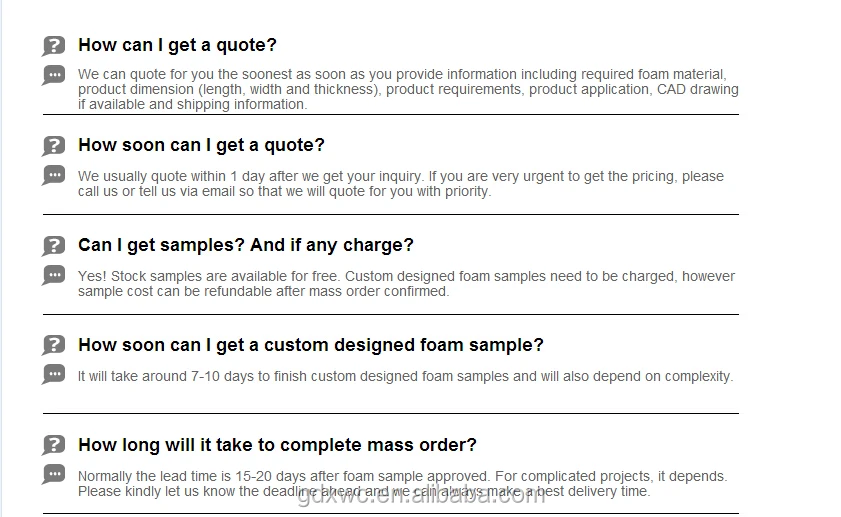Click answer bubble icon under 'How can I get a quote?'
Image resolution: width=841 pixels, height=517 pixels.
(54, 75)
